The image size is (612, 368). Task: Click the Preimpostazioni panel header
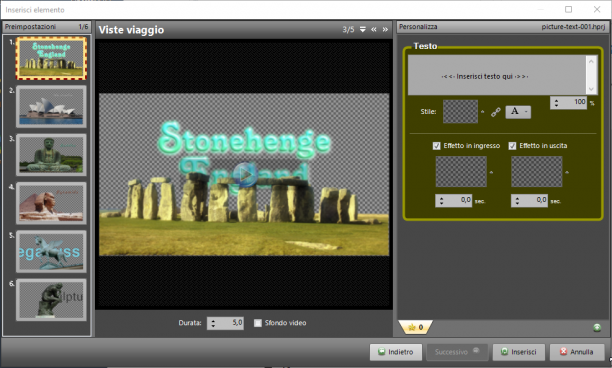[46, 27]
